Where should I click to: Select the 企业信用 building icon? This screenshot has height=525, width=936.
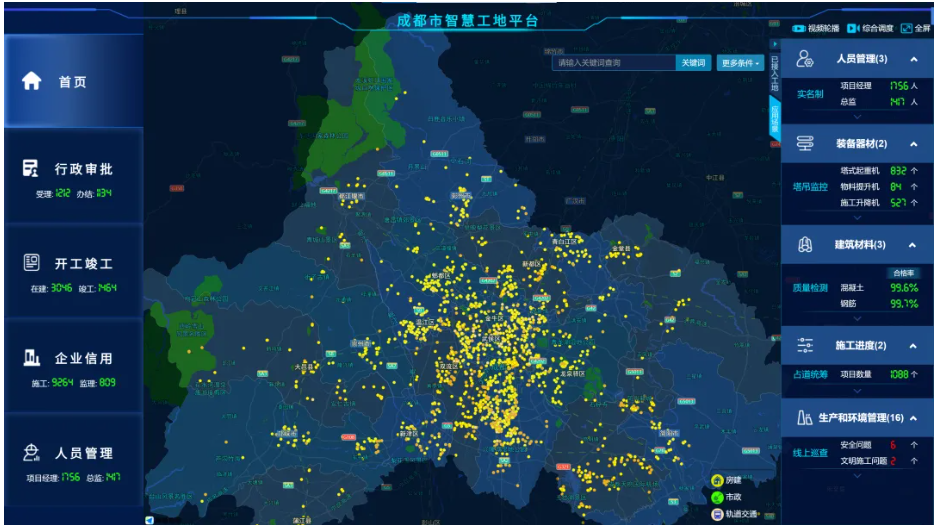[x=32, y=358]
